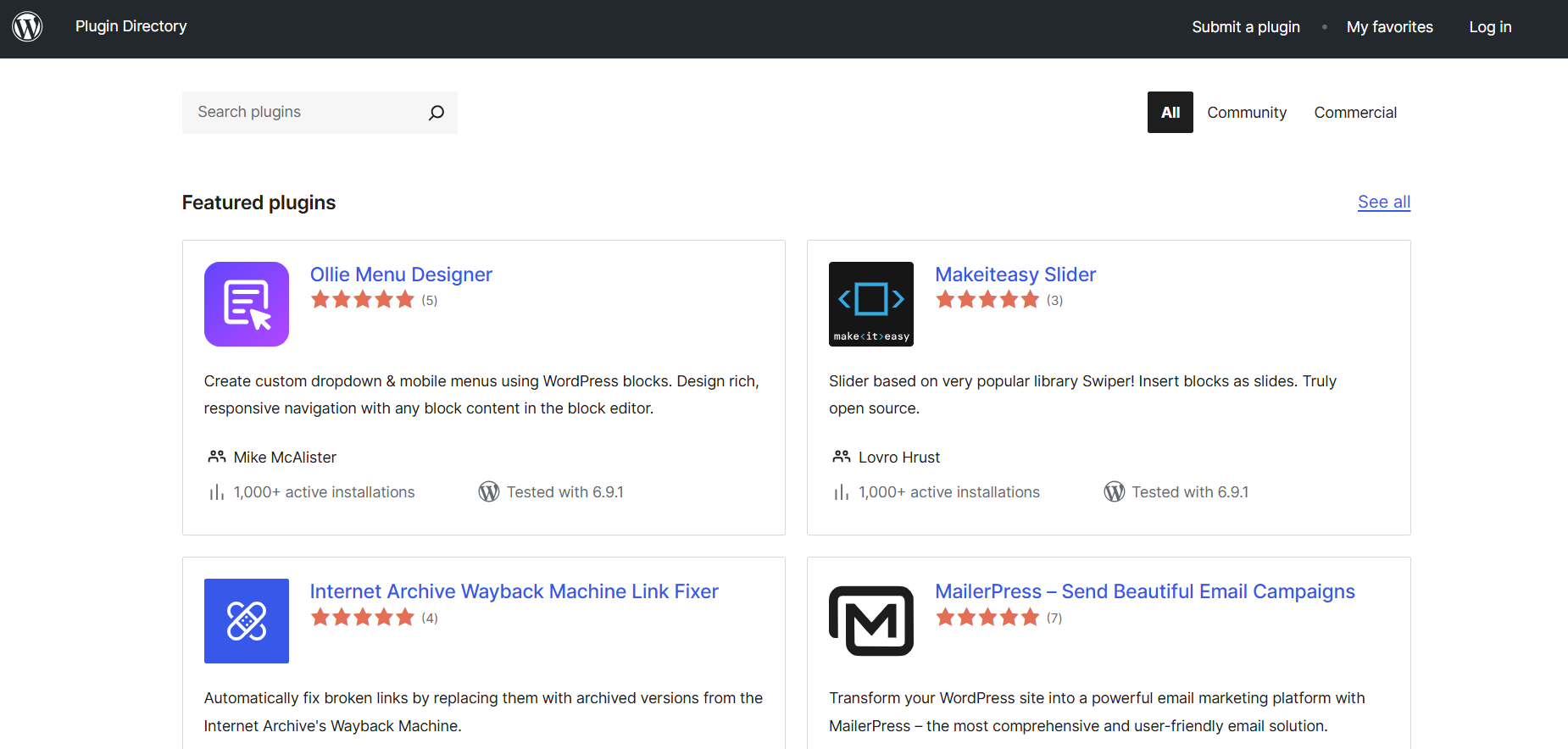Open Ollie Menu Designer title link
1568x749 pixels.
click(x=401, y=275)
